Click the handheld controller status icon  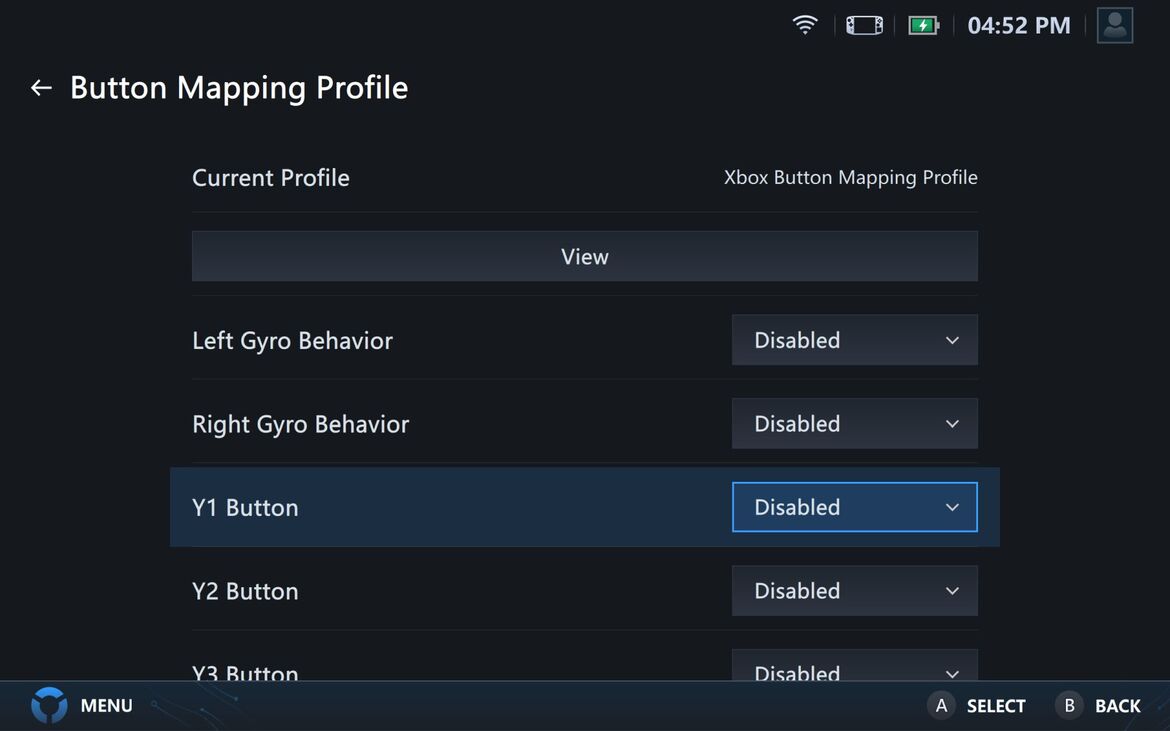coord(864,25)
